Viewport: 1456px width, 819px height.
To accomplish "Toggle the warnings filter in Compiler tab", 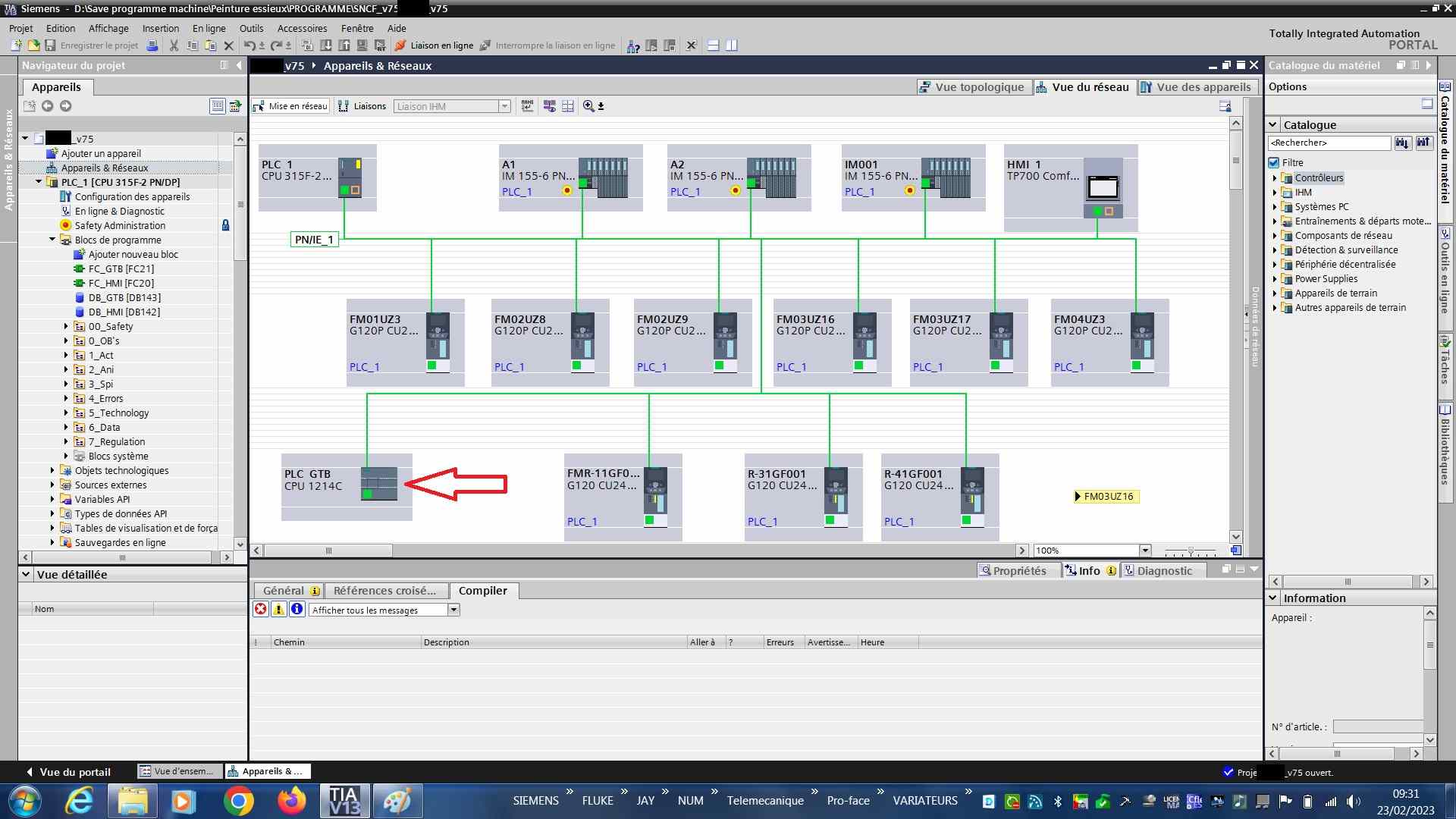I will tap(278, 609).
